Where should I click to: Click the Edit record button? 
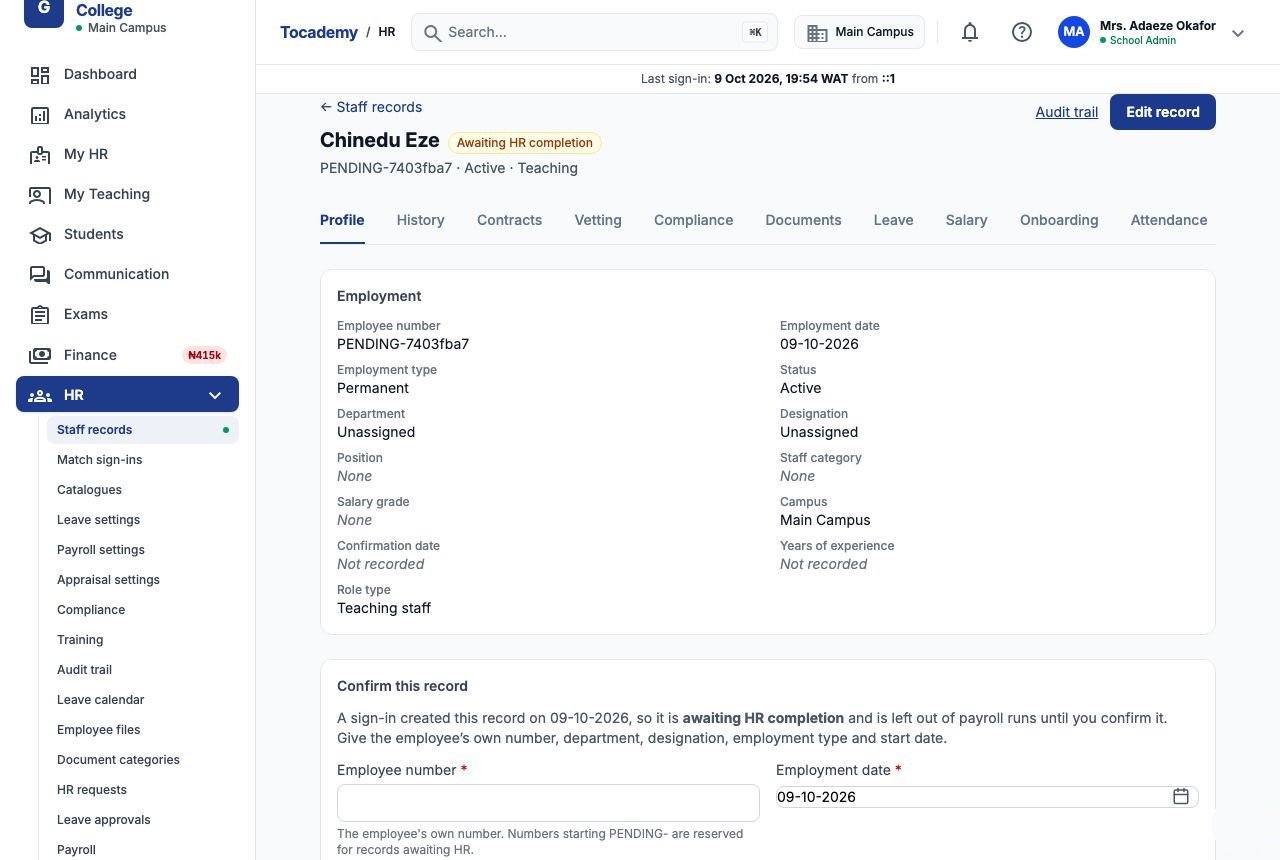click(x=1163, y=112)
